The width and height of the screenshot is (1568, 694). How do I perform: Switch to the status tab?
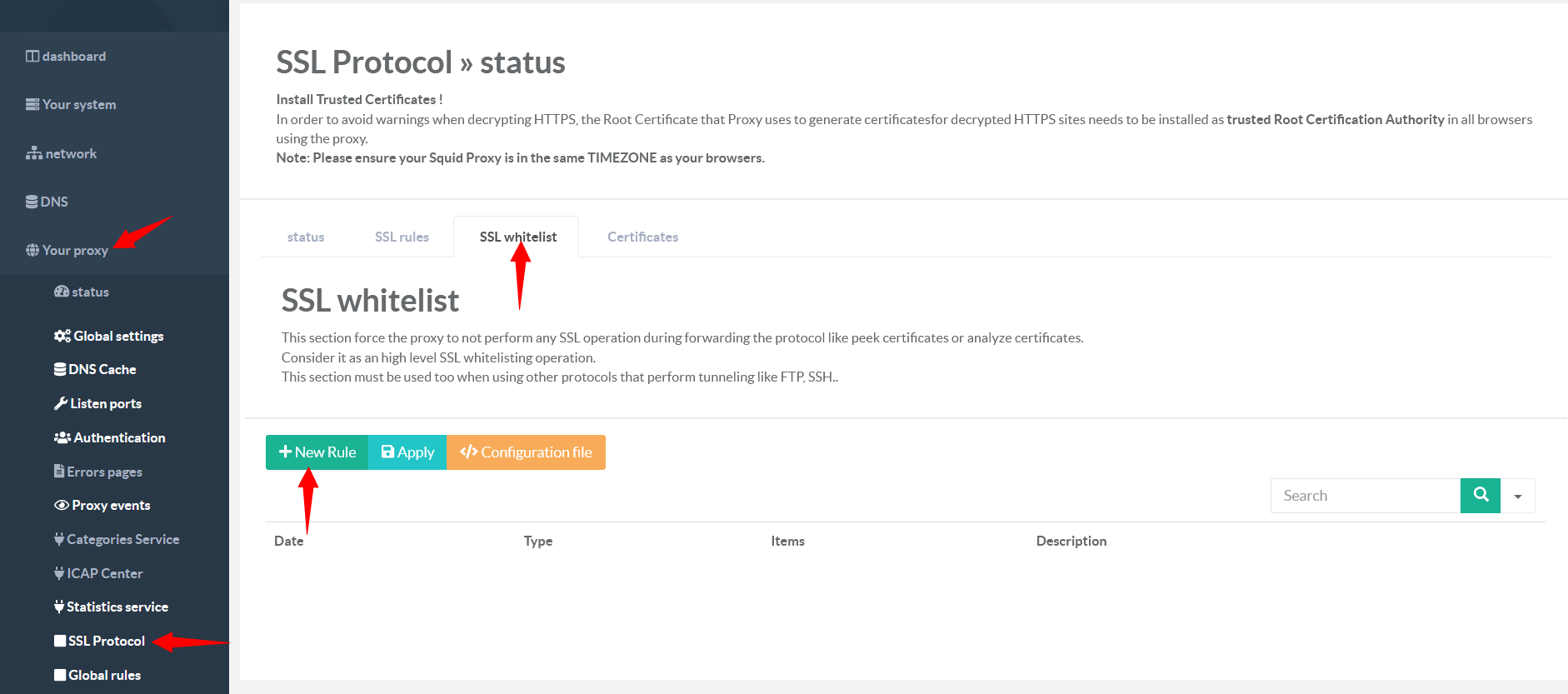tap(306, 237)
